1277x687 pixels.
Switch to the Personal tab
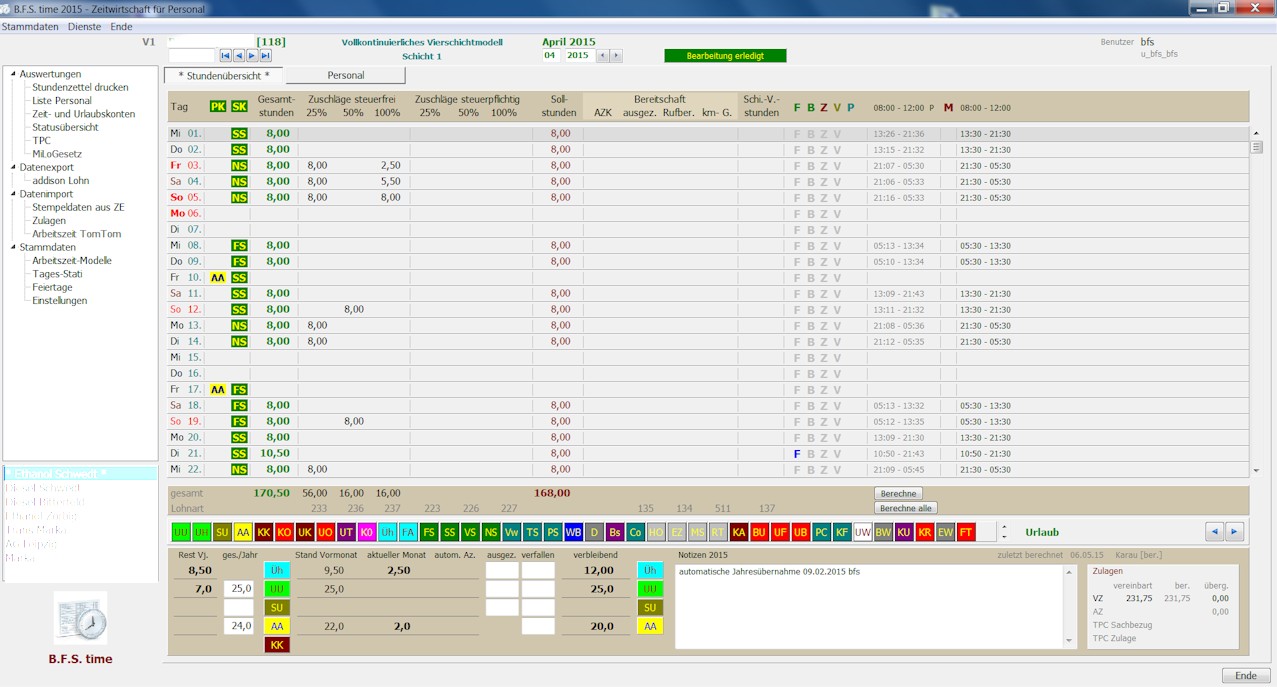[346, 75]
